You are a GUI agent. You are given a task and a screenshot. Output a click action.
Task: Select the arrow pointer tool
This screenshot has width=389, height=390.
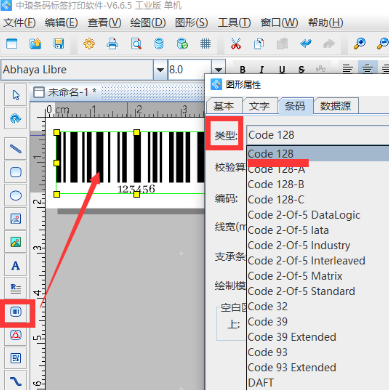[16, 95]
